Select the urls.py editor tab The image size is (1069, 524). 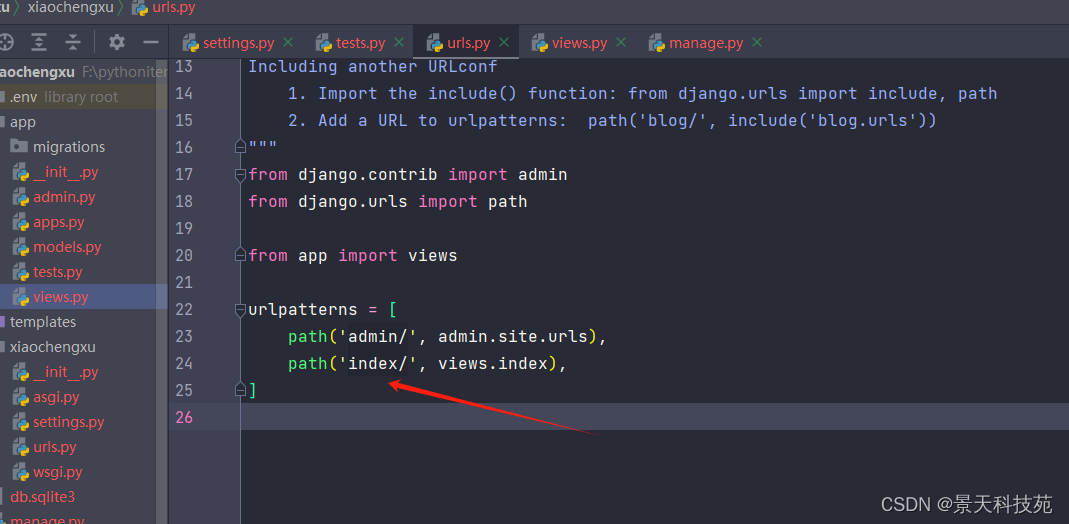(468, 43)
